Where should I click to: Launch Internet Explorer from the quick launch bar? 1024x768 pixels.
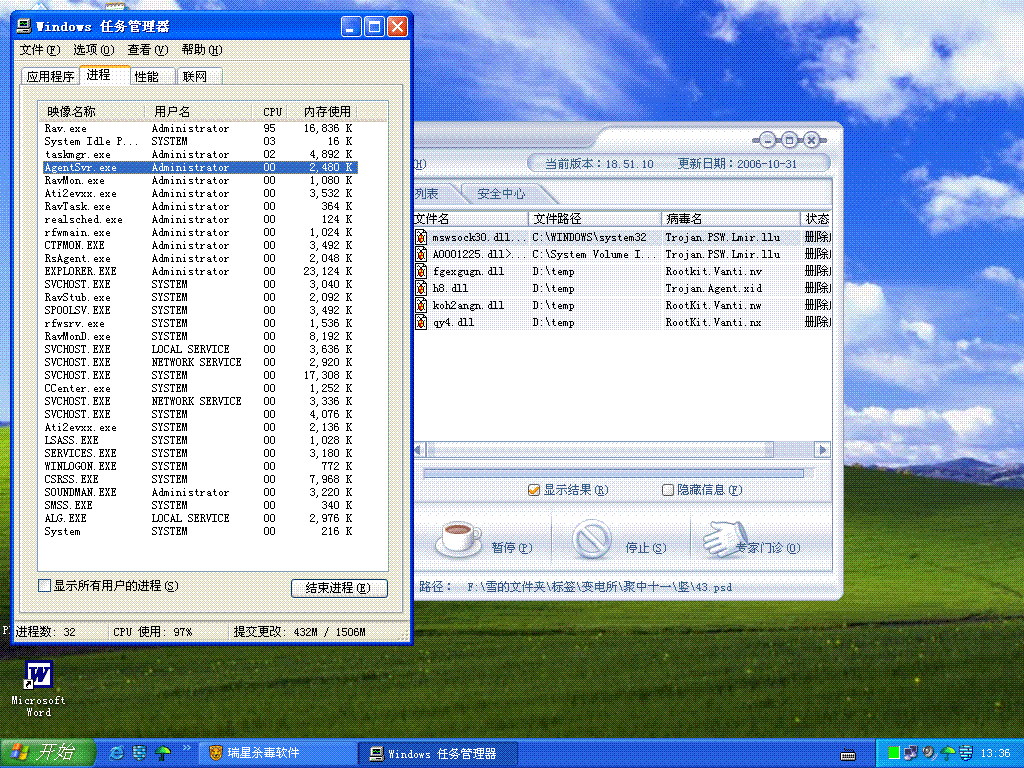tap(117, 752)
